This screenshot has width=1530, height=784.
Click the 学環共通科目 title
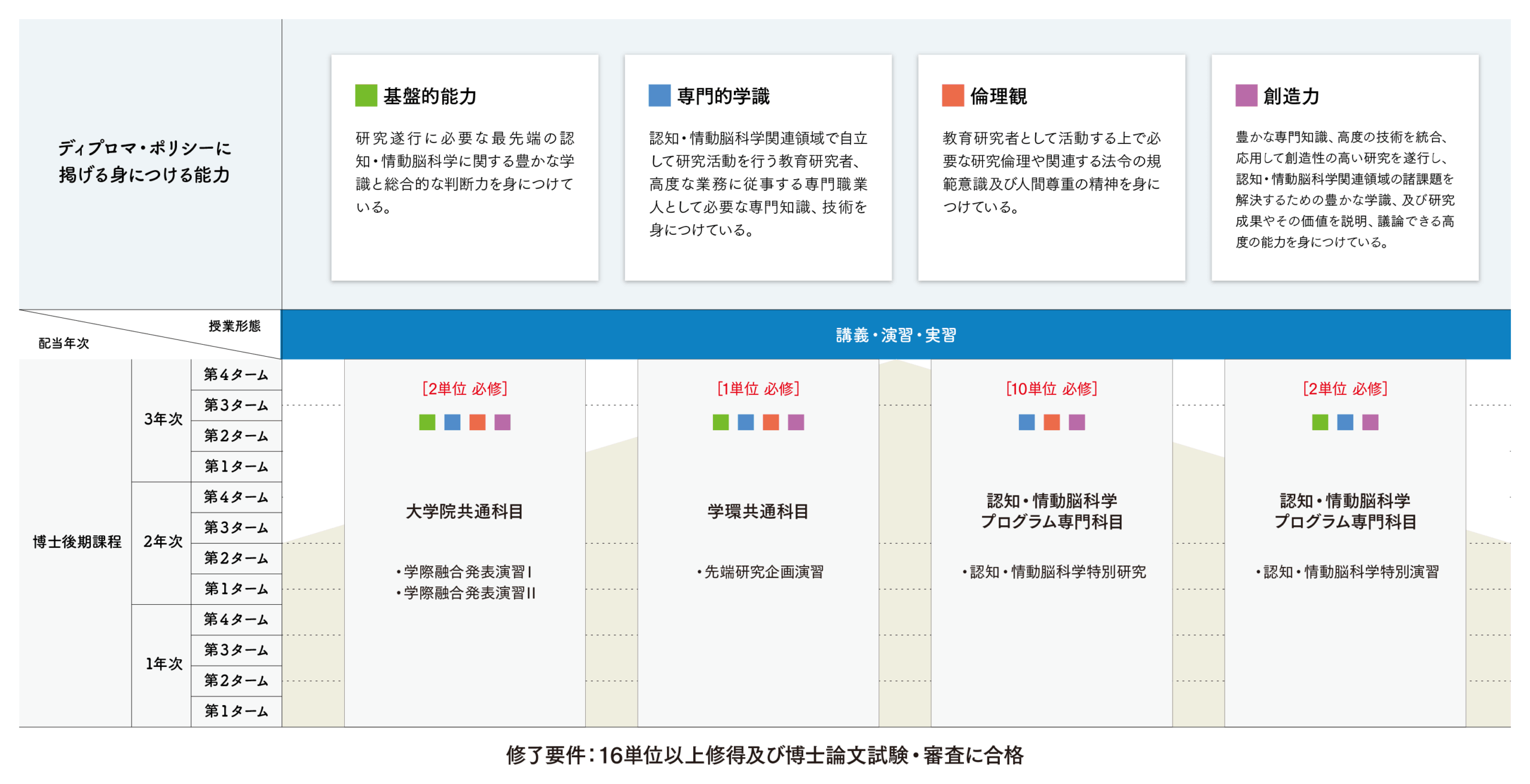click(758, 512)
